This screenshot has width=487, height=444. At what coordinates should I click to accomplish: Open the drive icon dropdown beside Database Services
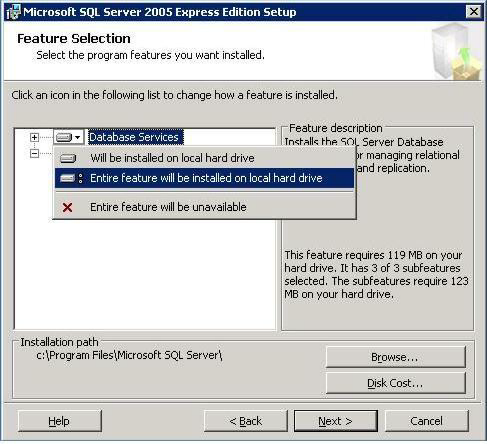68,137
